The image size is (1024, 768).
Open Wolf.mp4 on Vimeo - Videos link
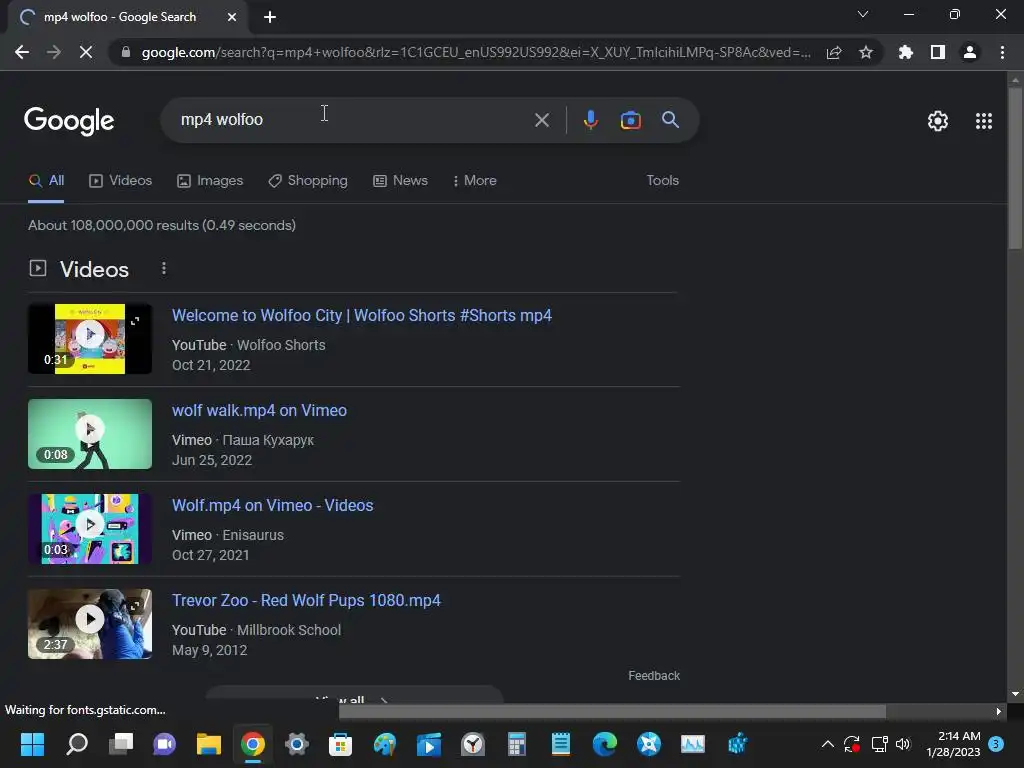(x=272, y=505)
